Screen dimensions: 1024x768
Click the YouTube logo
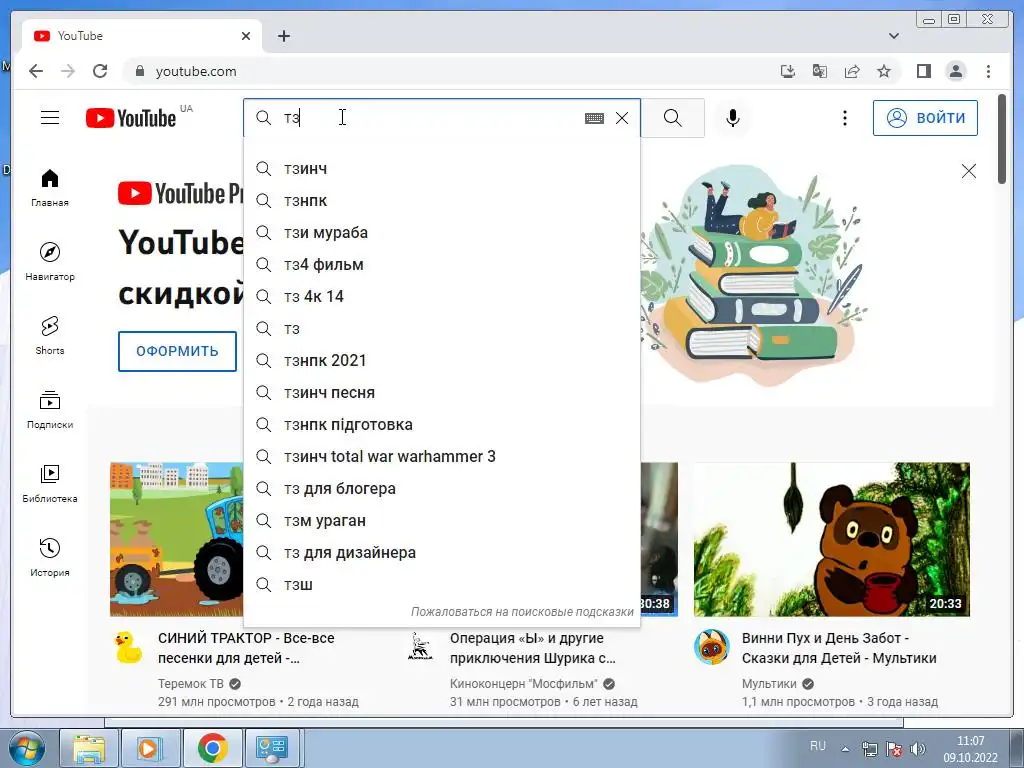pos(131,118)
